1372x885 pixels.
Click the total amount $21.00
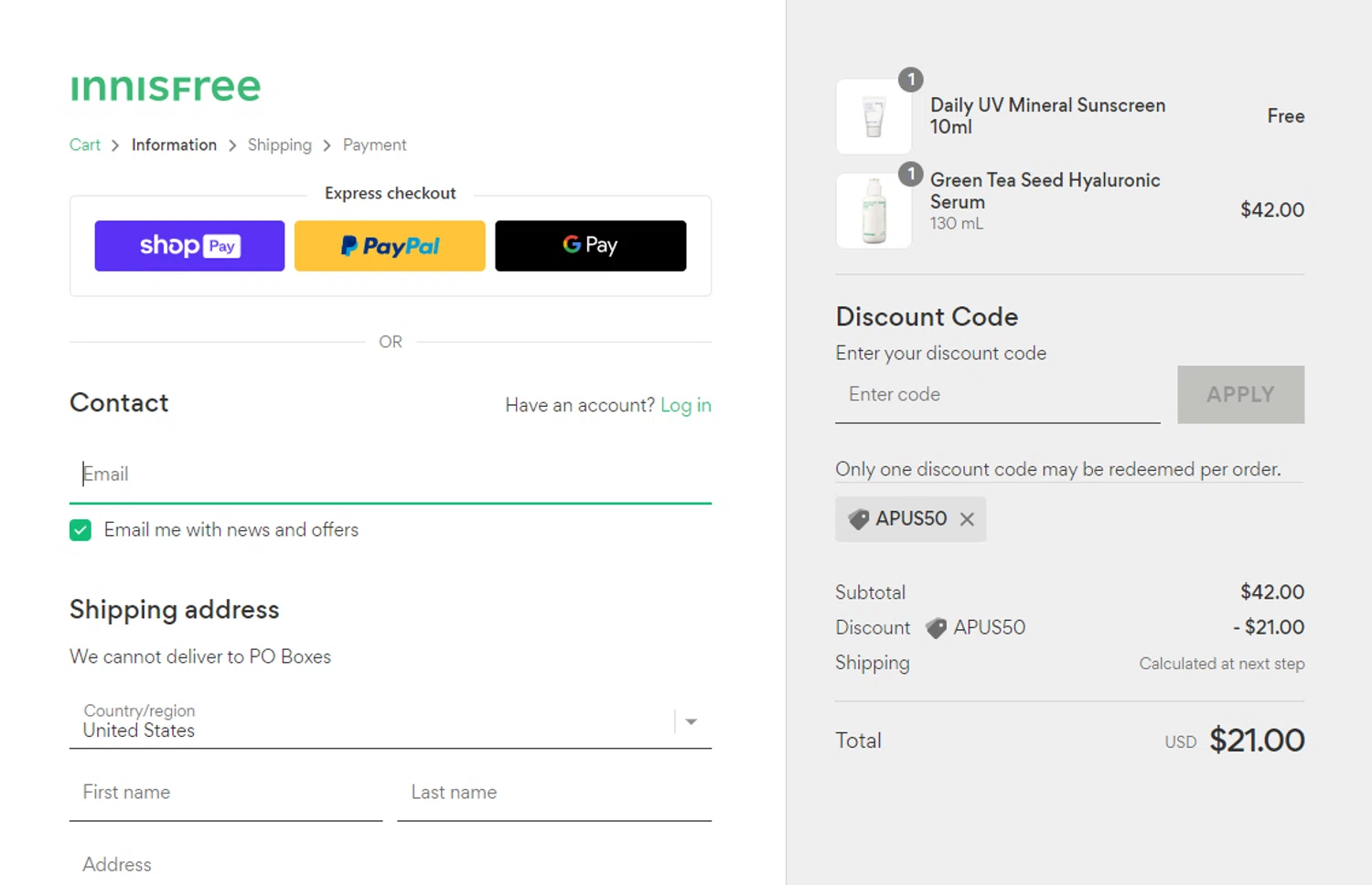[x=1257, y=741]
